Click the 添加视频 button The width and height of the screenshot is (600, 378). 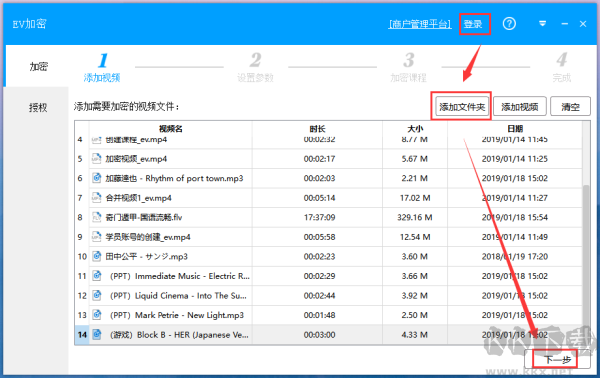(x=520, y=106)
